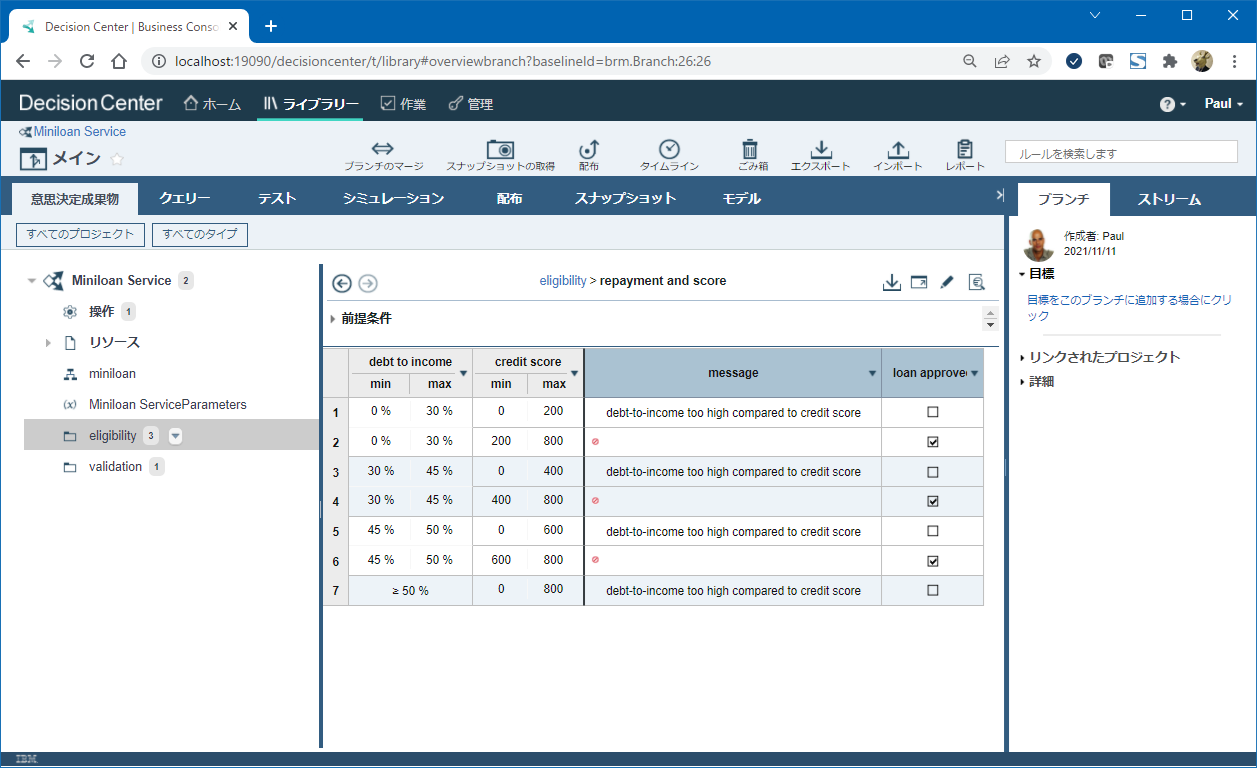Image resolution: width=1257 pixels, height=768 pixels.
Task: Open 管理 in top navigation
Action: point(470,104)
